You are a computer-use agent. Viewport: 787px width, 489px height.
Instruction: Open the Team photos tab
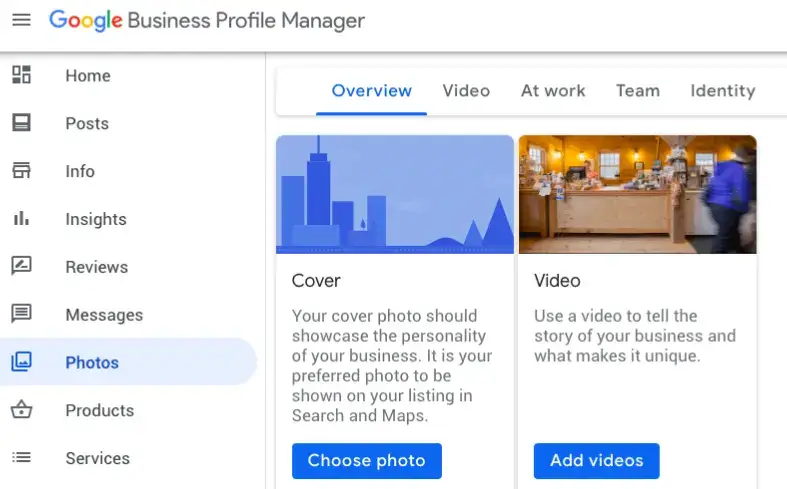[637, 91]
